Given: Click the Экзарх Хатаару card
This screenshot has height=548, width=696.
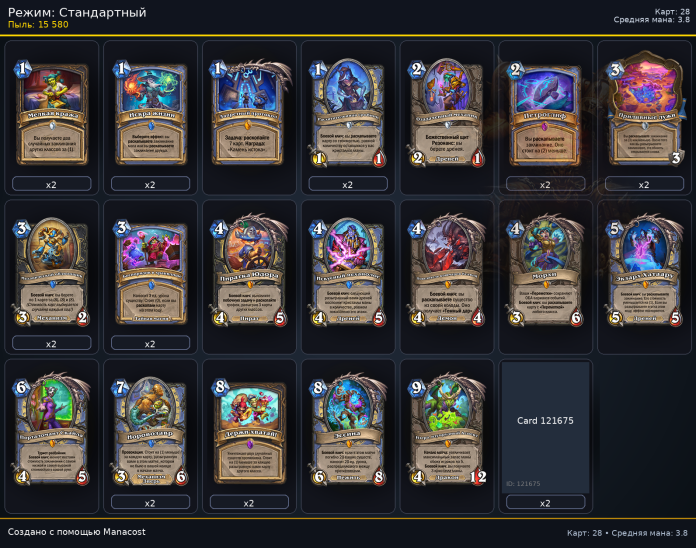Looking at the screenshot, I should click(x=645, y=272).
